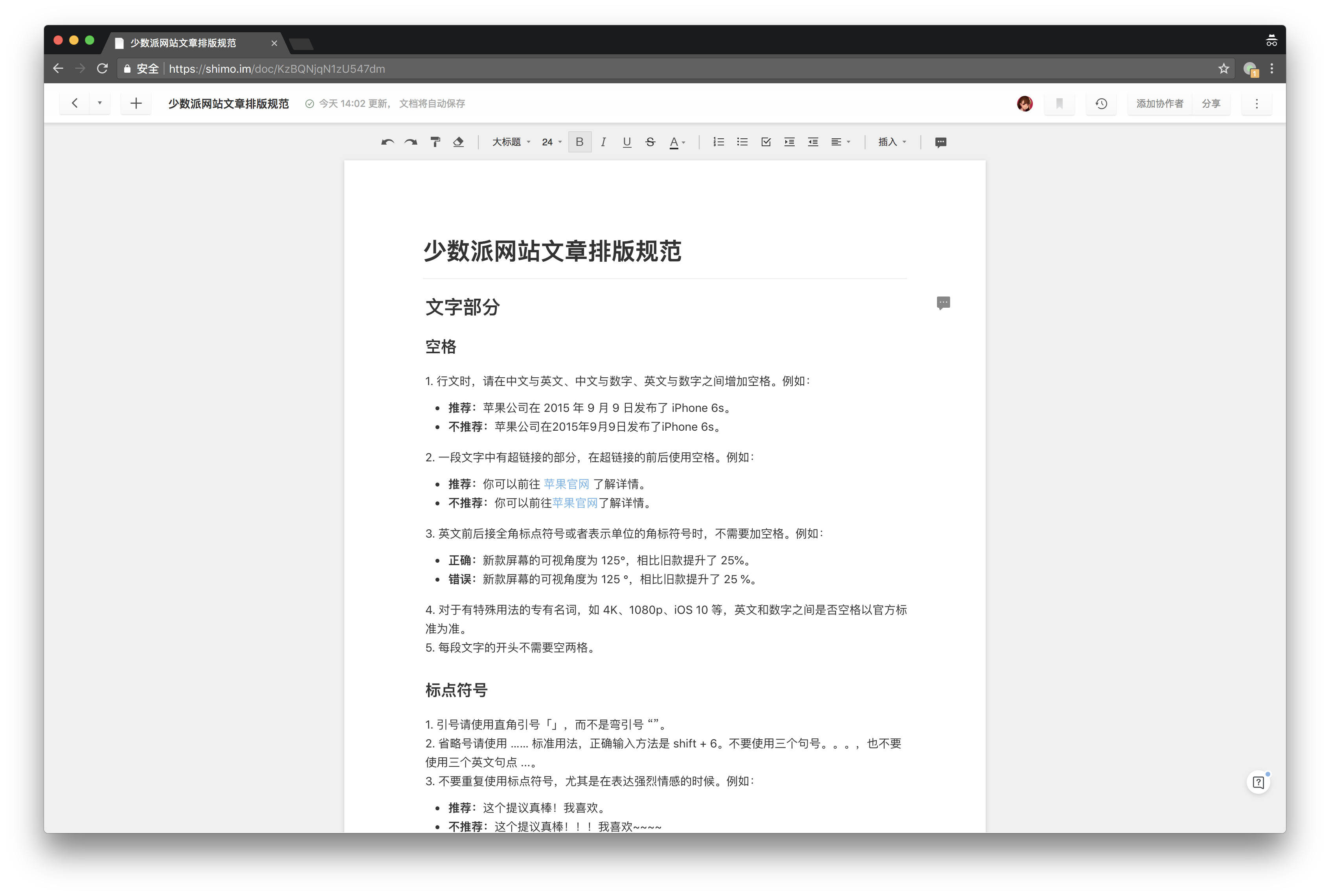The image size is (1330, 896).
Task: Click the 空格 subheading
Action: (x=441, y=347)
